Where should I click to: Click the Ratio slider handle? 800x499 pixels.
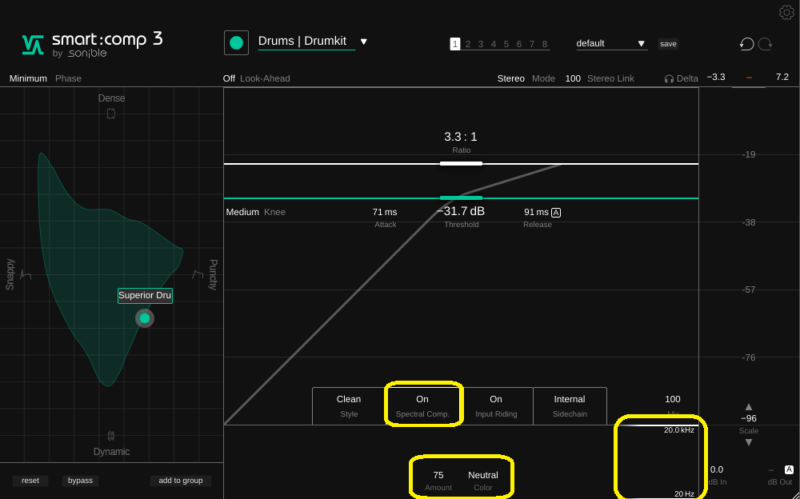[x=461, y=162]
